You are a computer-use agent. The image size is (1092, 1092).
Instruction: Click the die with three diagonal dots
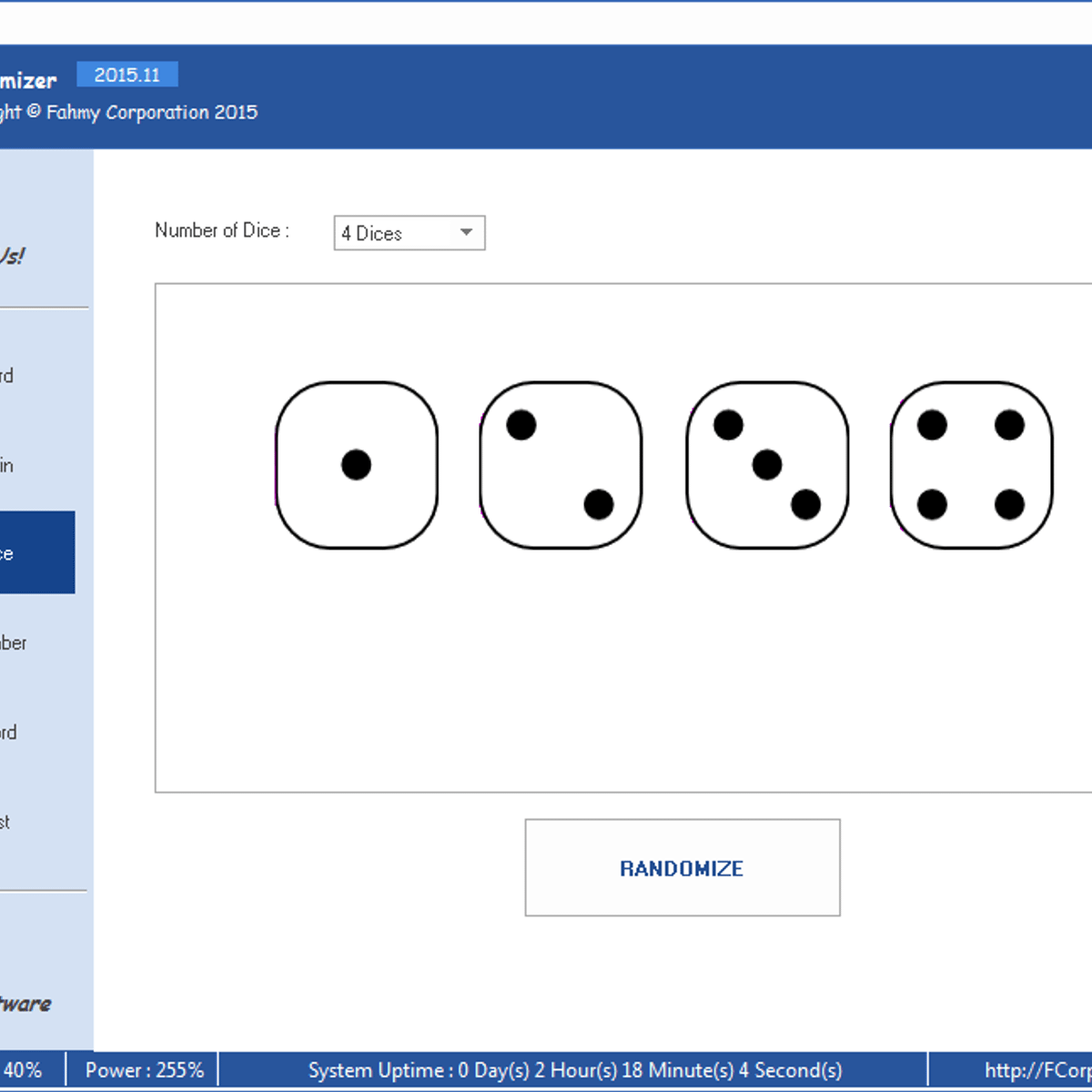pyautogui.click(x=767, y=465)
